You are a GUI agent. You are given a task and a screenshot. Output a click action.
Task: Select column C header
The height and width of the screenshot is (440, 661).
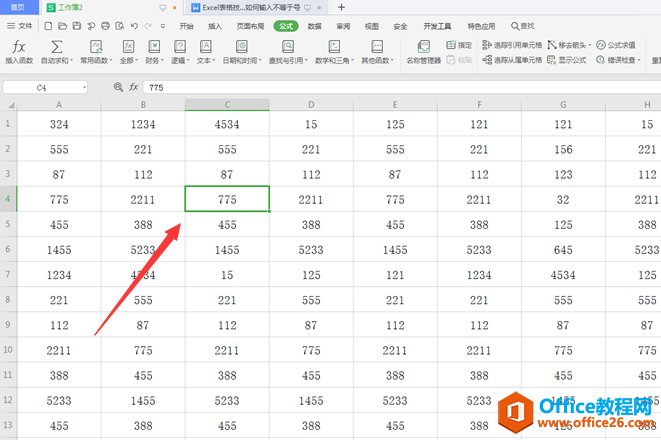click(227, 105)
